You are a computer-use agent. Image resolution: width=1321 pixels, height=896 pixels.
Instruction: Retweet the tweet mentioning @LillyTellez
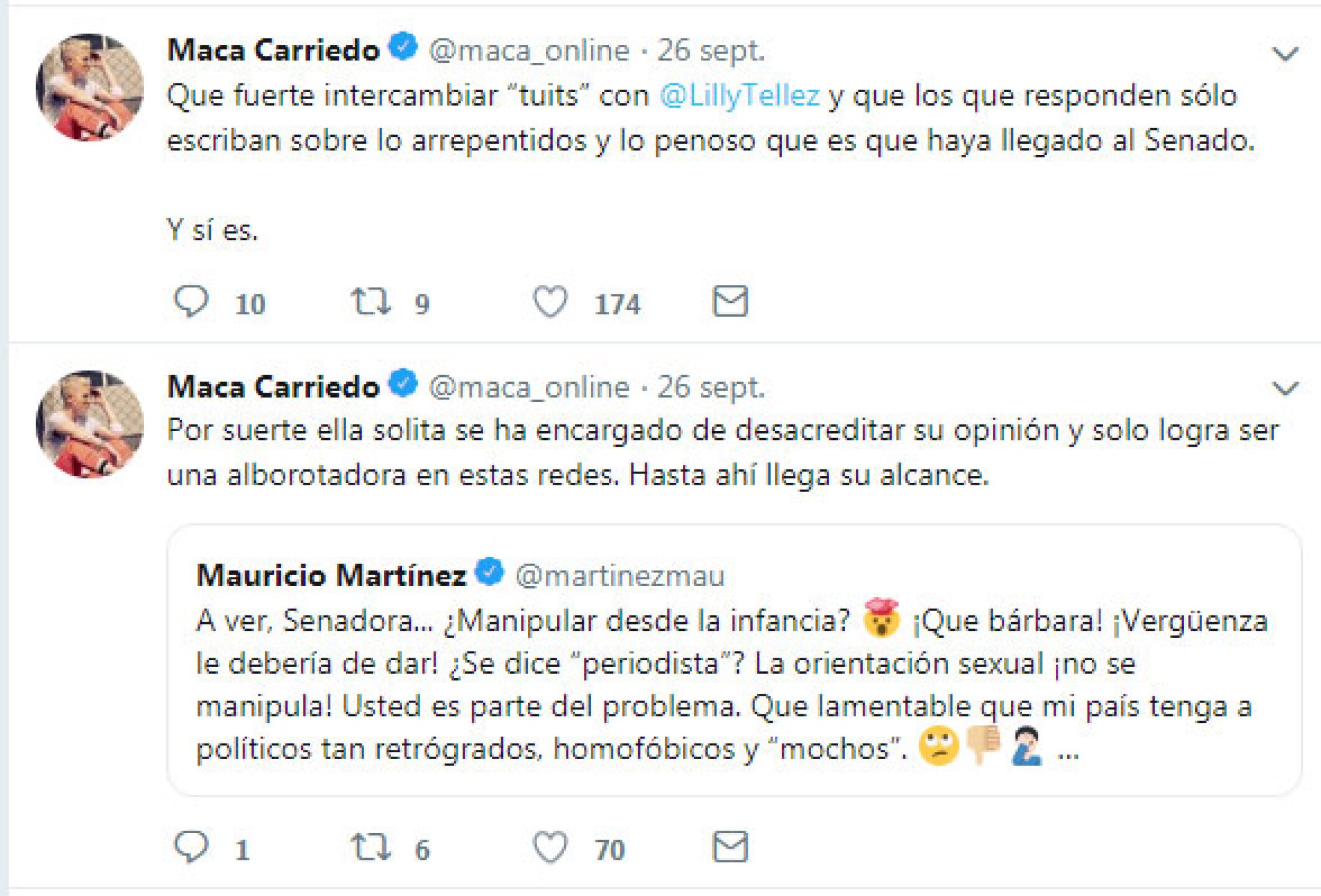tap(371, 302)
